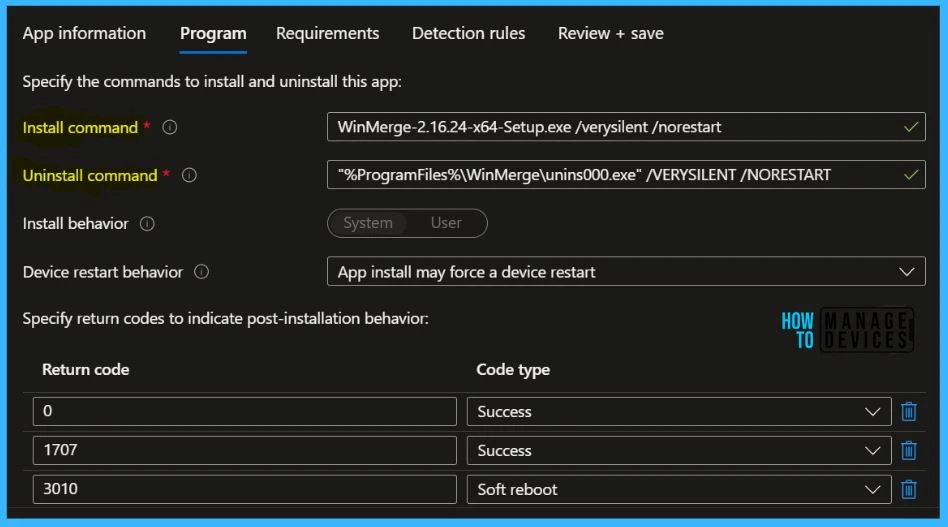Edit the return code field containing 1707
Image resolution: width=948 pixels, height=527 pixels.
pos(245,450)
